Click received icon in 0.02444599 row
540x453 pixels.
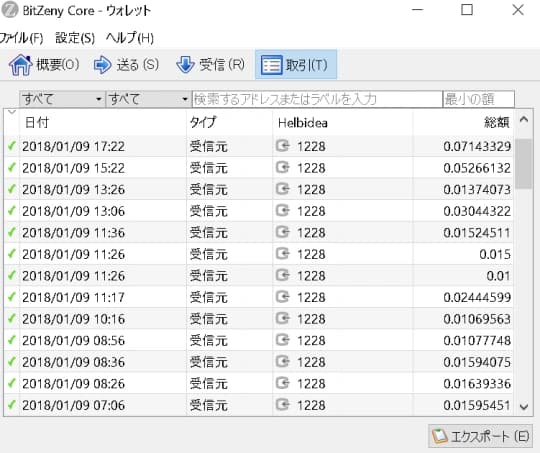283,297
